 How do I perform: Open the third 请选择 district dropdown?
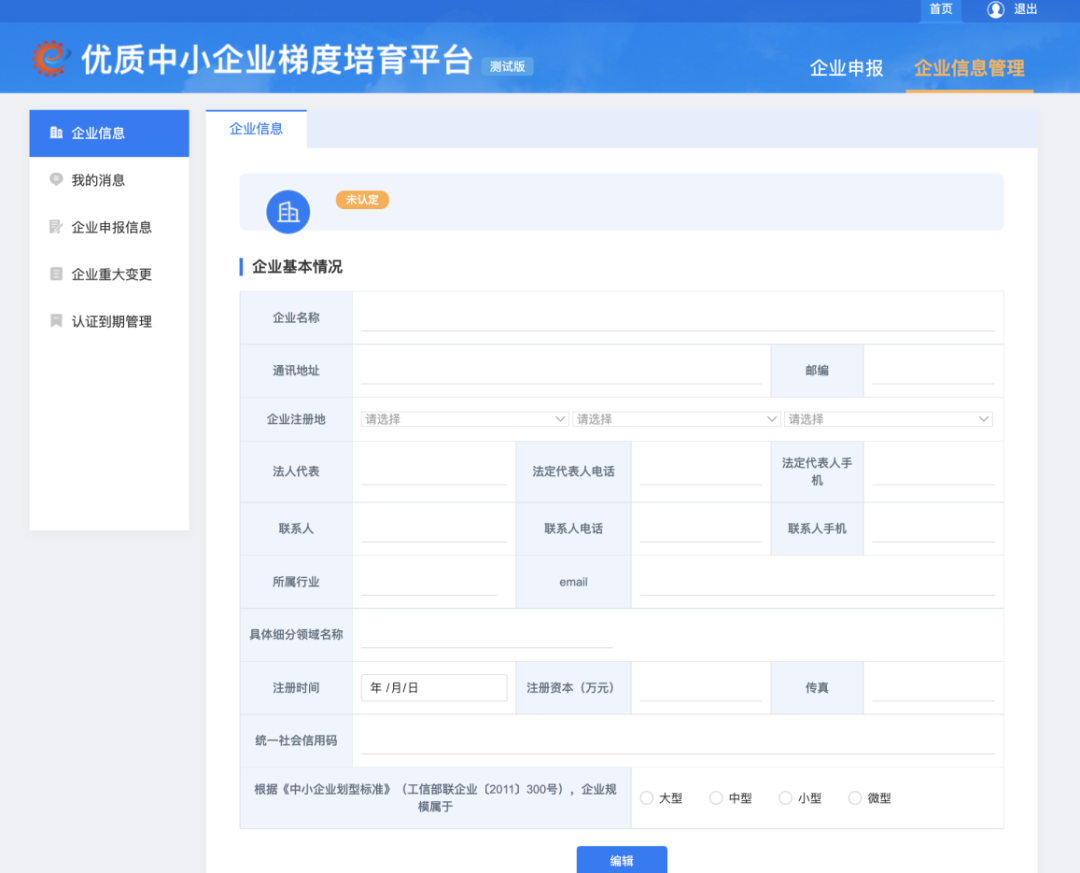(x=888, y=418)
